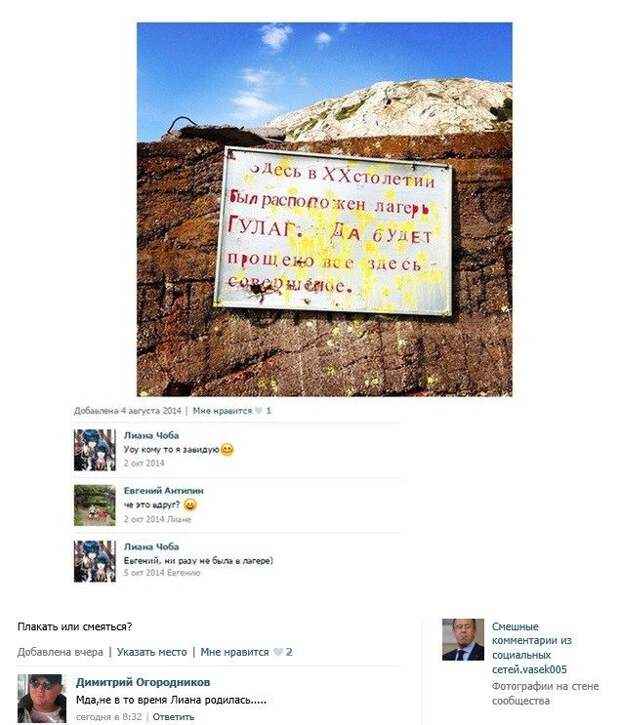This screenshot has width=620, height=725.
Task: Open Евгений Антипин's avatar picture
Action: 95,505
